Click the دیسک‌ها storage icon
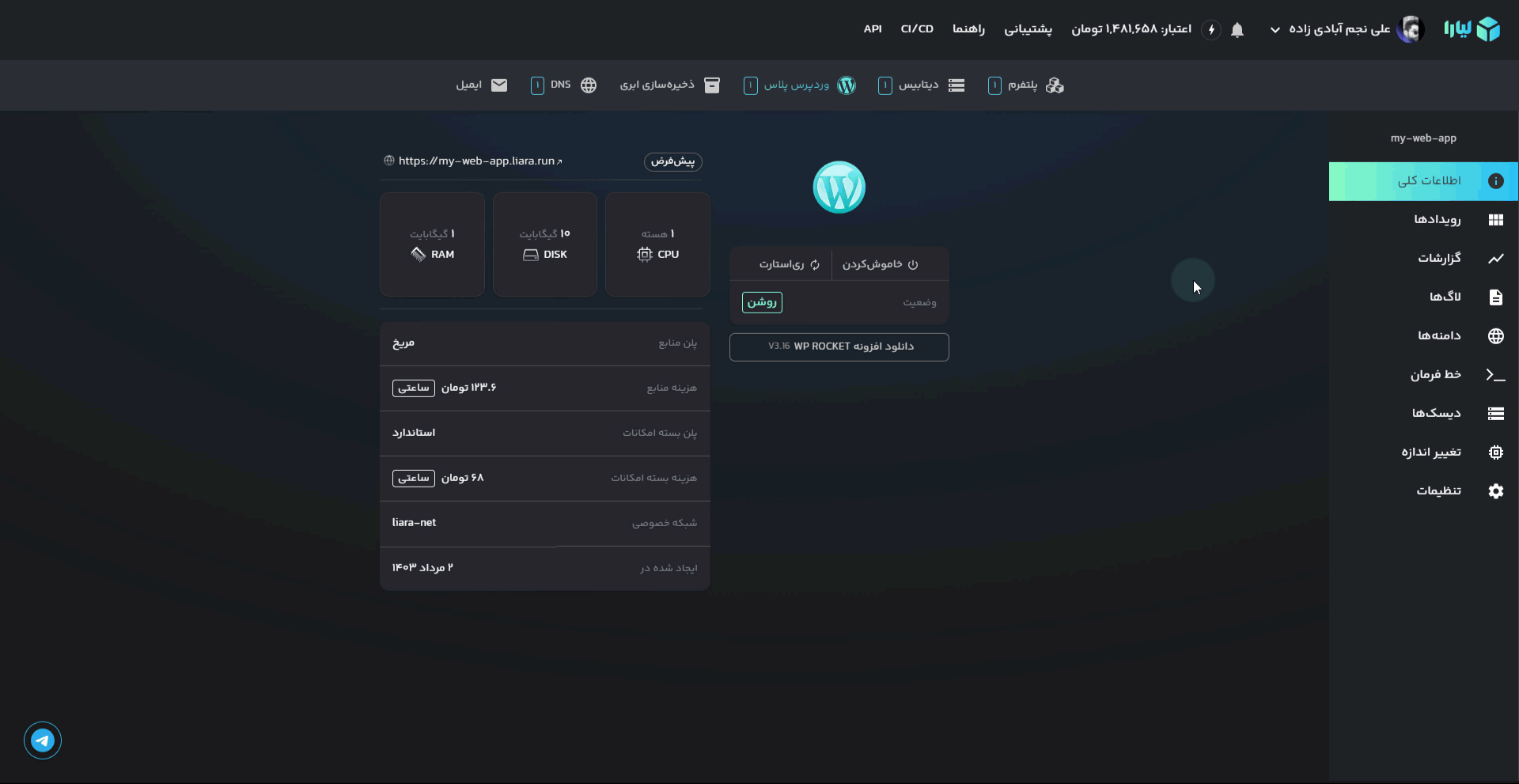 (x=1495, y=414)
